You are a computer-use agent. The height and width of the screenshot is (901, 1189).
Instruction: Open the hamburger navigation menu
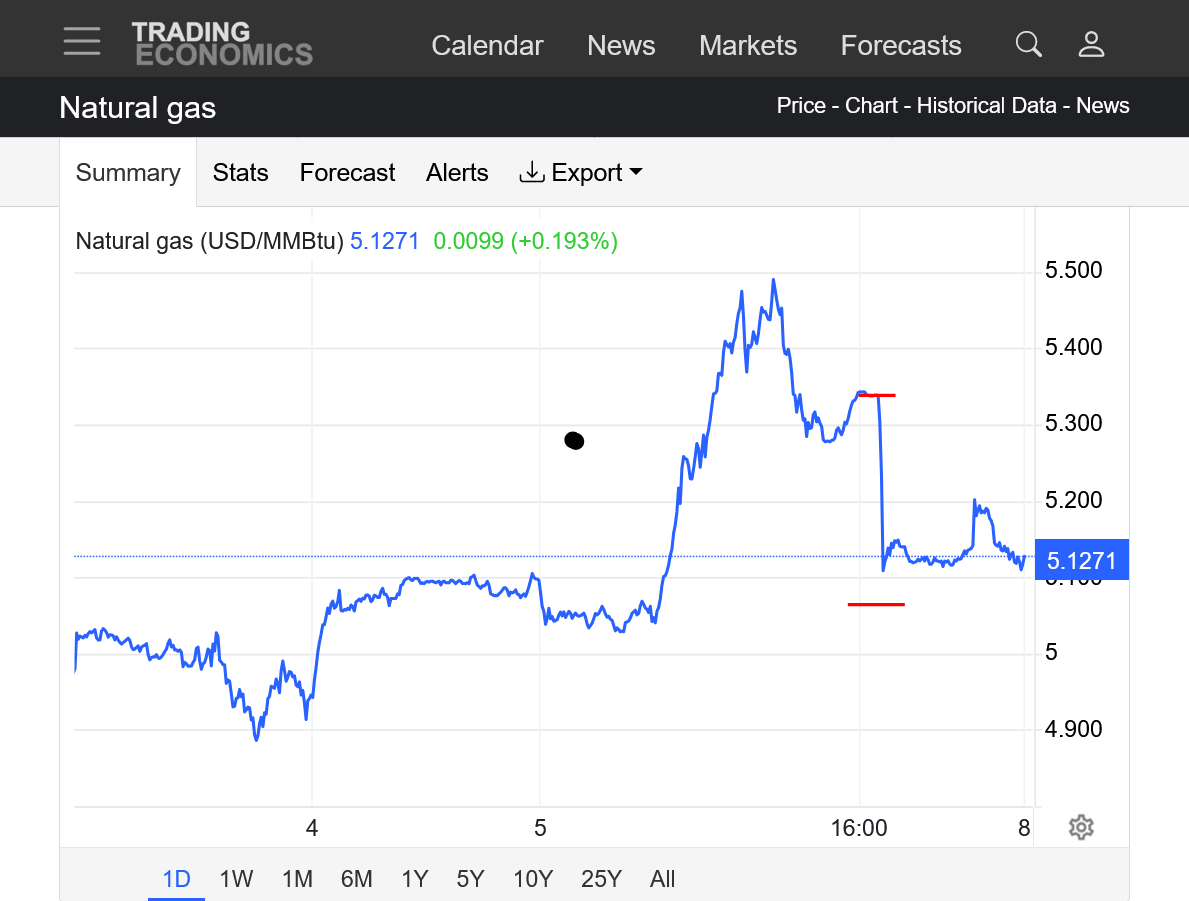pos(81,42)
